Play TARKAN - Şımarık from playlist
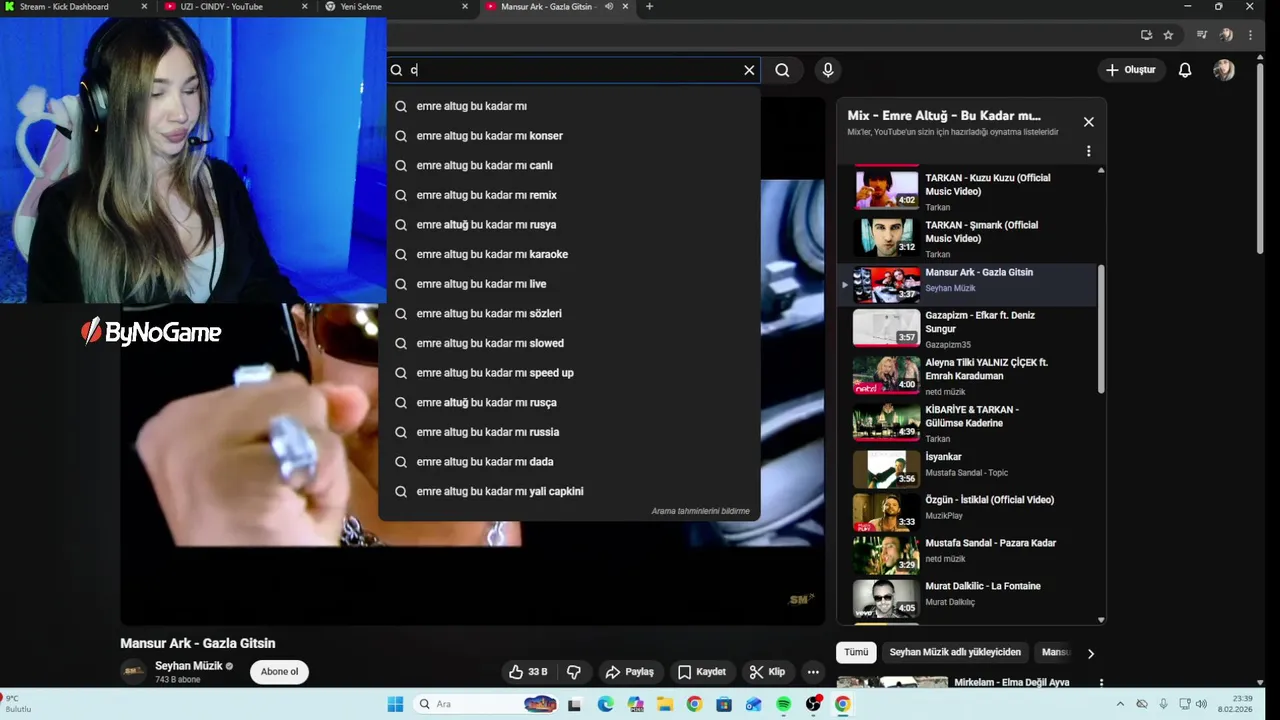 pos(969,237)
